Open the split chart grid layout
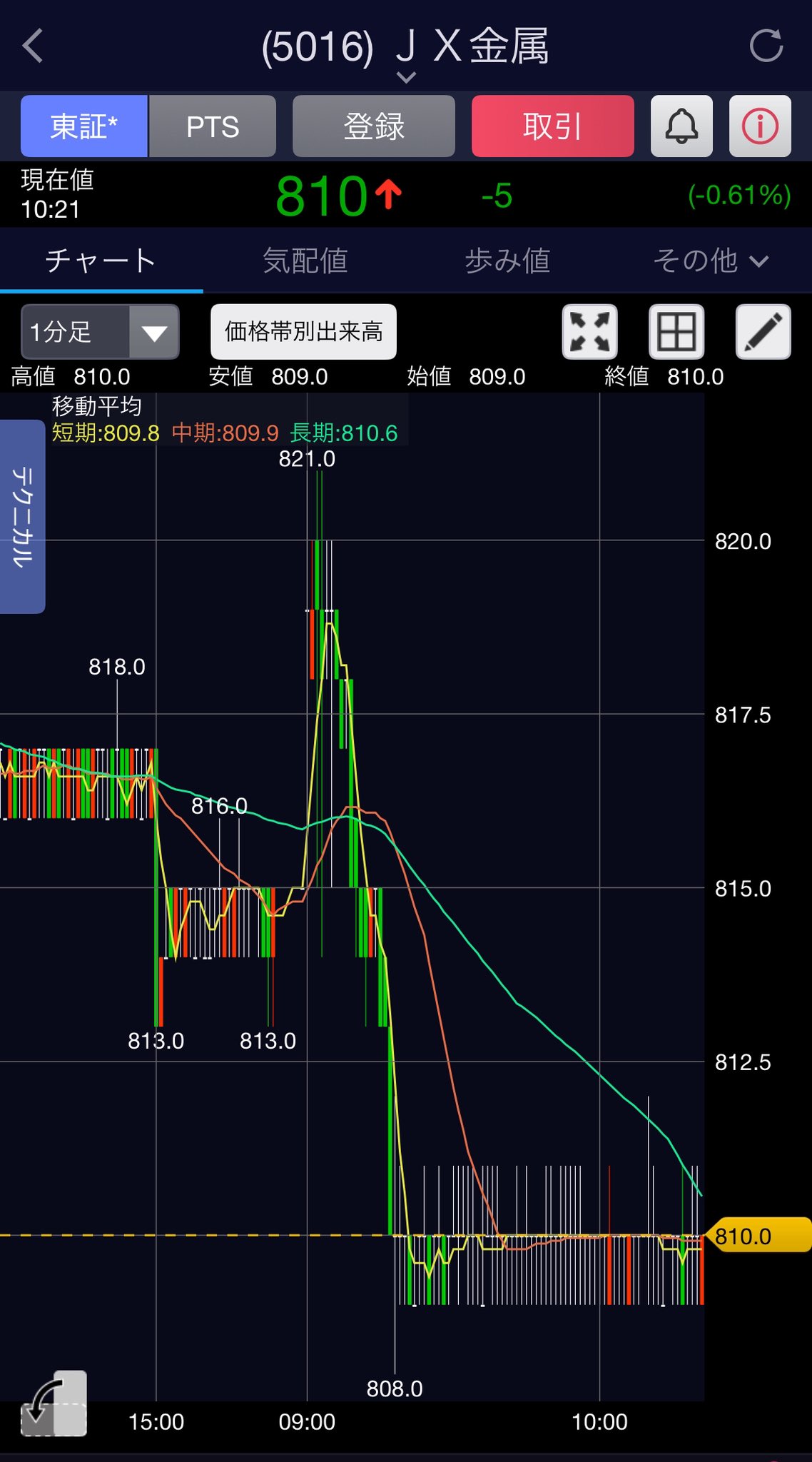The image size is (812, 1462). (676, 332)
